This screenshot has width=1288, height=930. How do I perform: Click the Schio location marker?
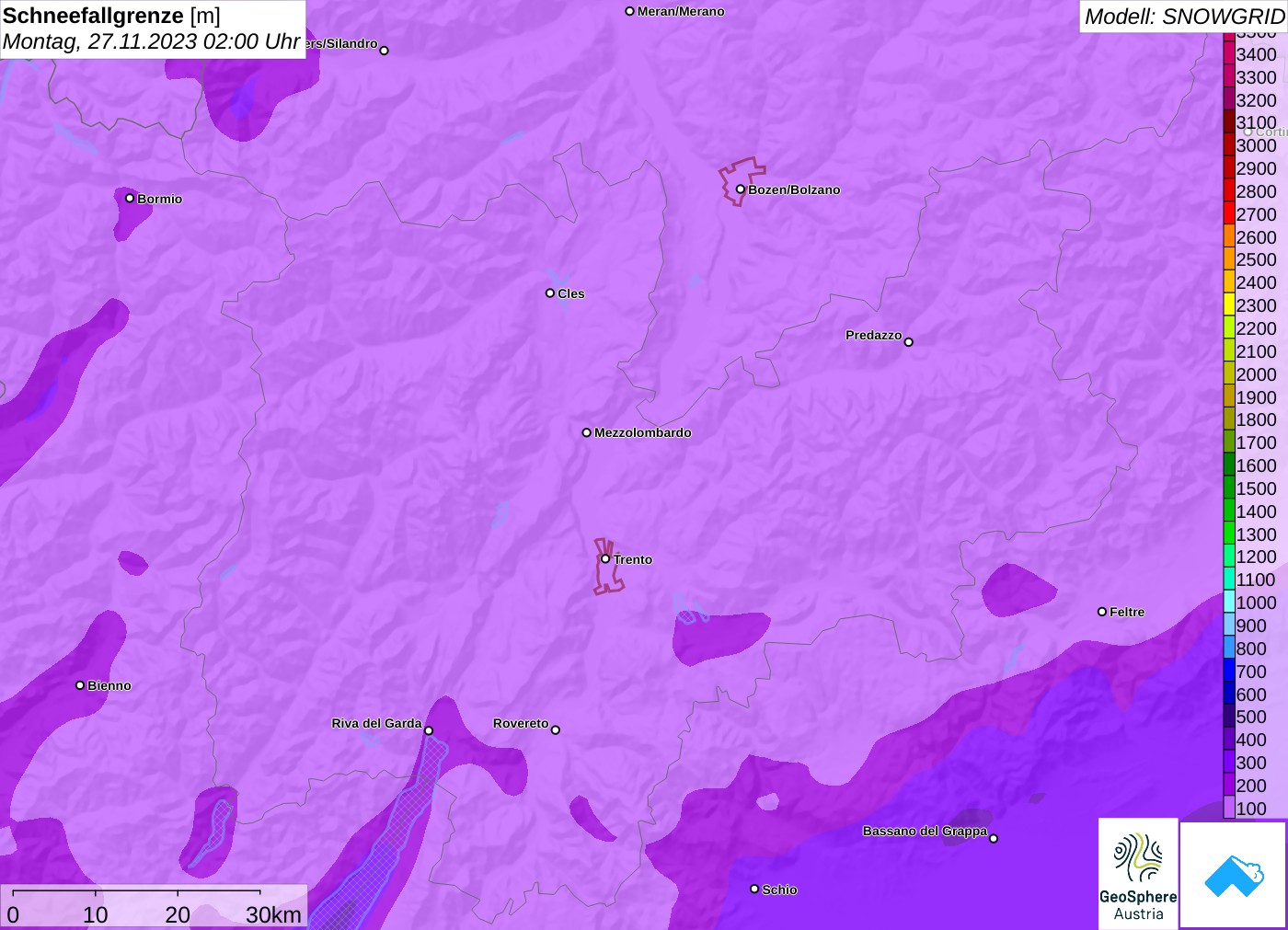tap(754, 889)
